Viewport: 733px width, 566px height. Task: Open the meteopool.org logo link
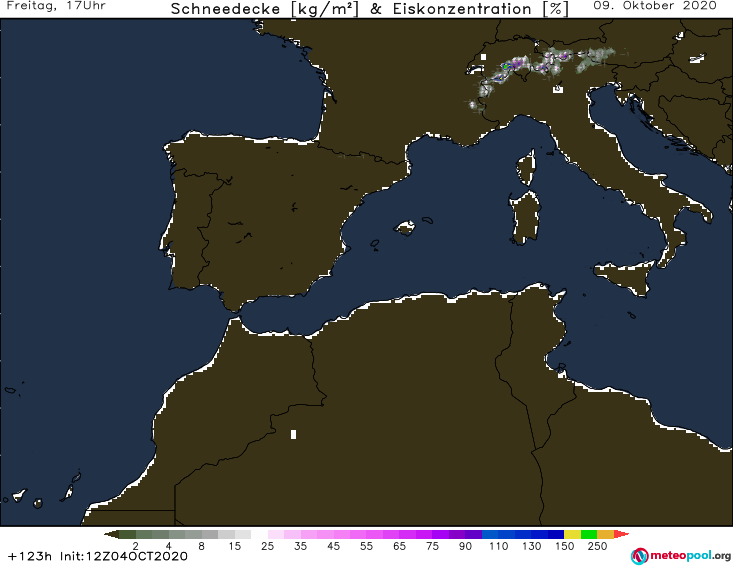681,556
